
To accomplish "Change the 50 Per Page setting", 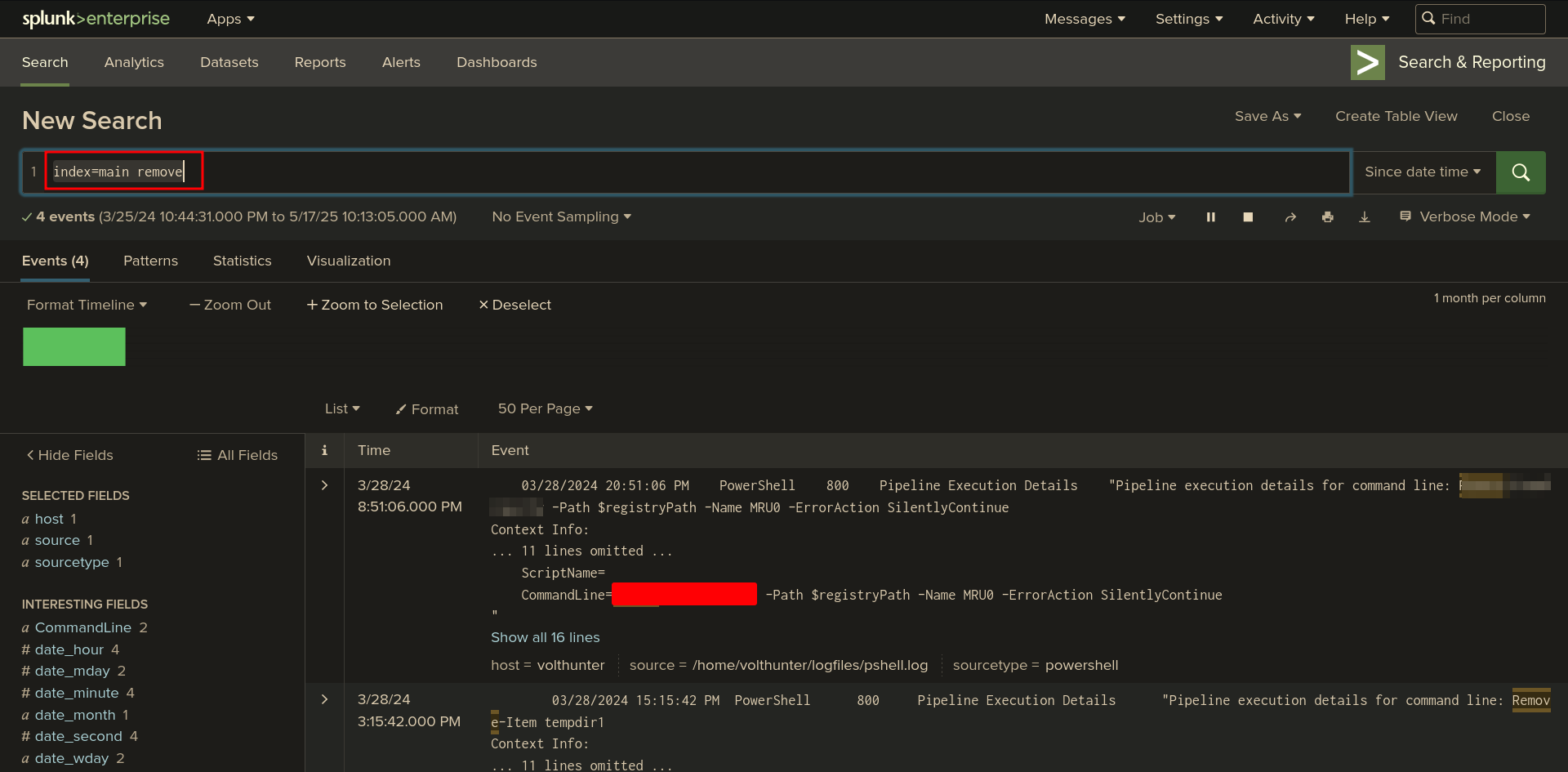I will pyautogui.click(x=546, y=408).
